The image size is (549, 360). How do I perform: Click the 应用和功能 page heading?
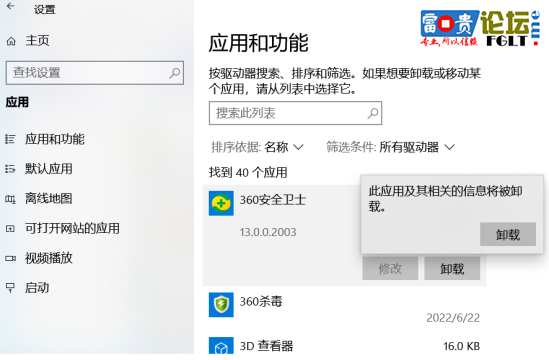click(258, 43)
